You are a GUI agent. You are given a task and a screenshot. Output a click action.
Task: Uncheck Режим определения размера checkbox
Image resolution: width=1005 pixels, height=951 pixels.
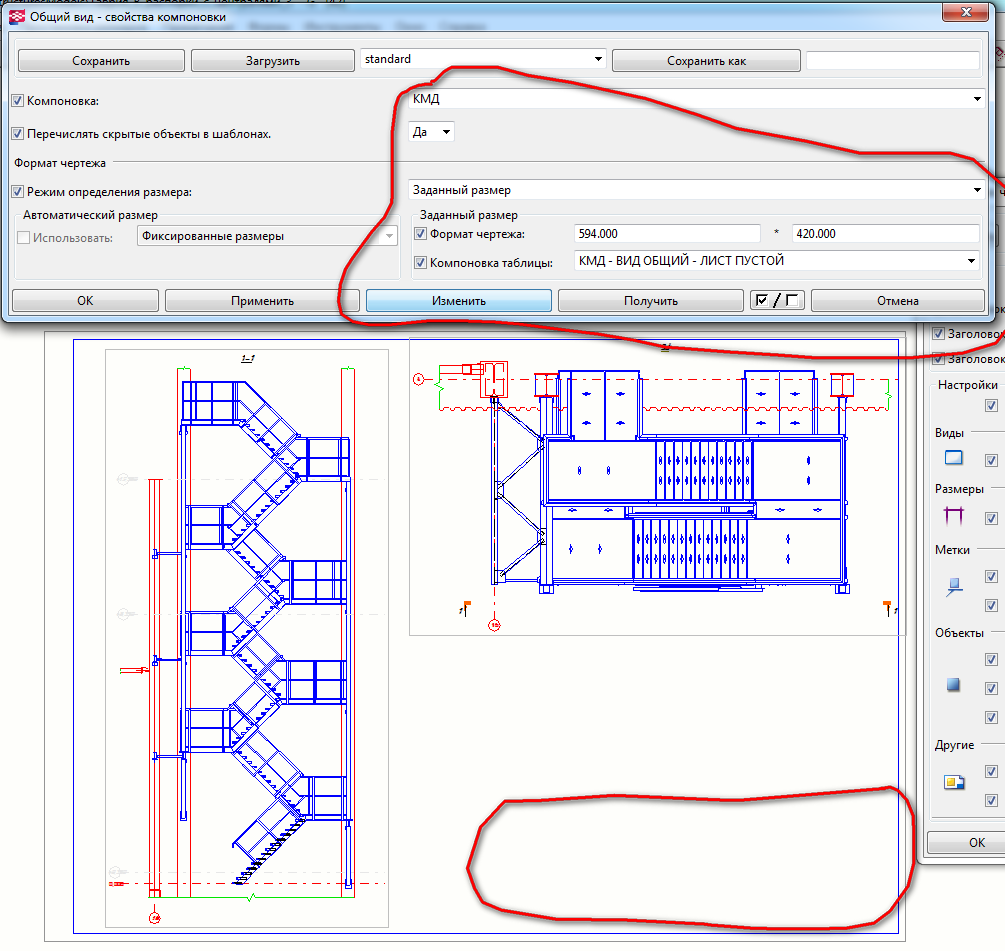click(17, 192)
